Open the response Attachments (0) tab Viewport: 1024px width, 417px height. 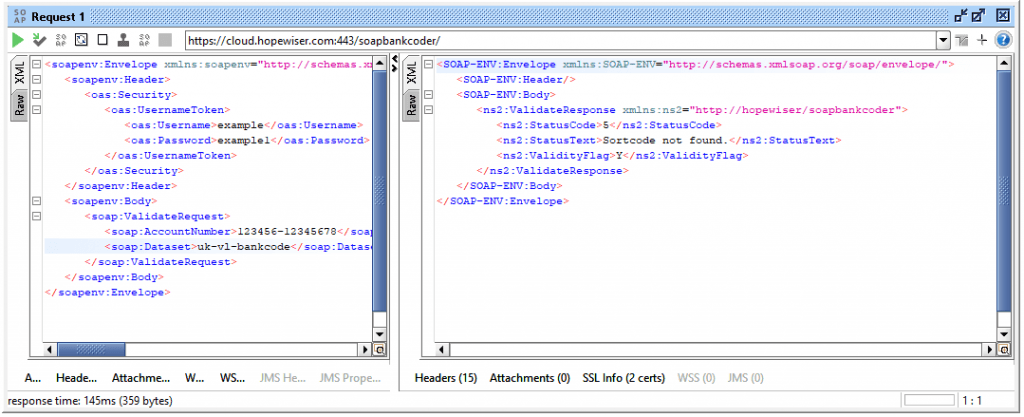[530, 378]
